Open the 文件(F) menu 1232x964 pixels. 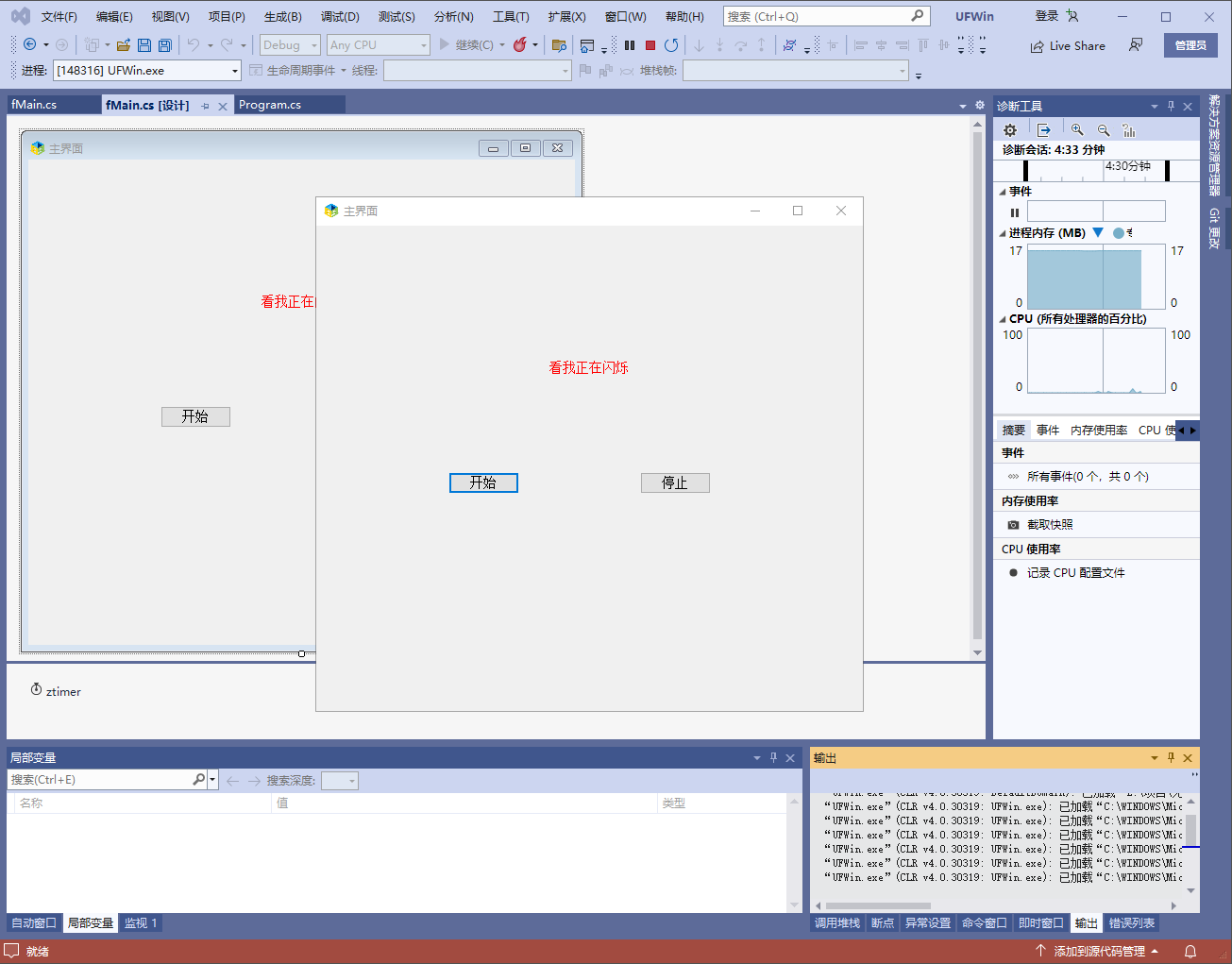[x=59, y=16]
